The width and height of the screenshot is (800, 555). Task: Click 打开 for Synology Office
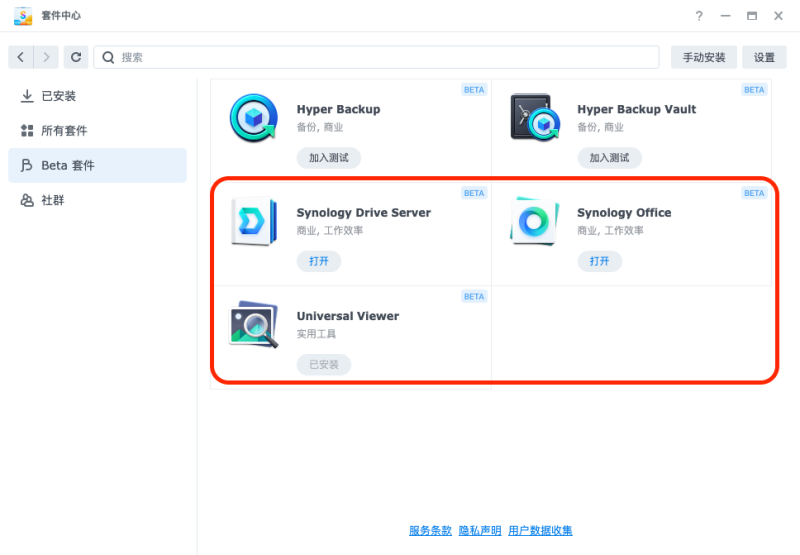[x=599, y=261]
